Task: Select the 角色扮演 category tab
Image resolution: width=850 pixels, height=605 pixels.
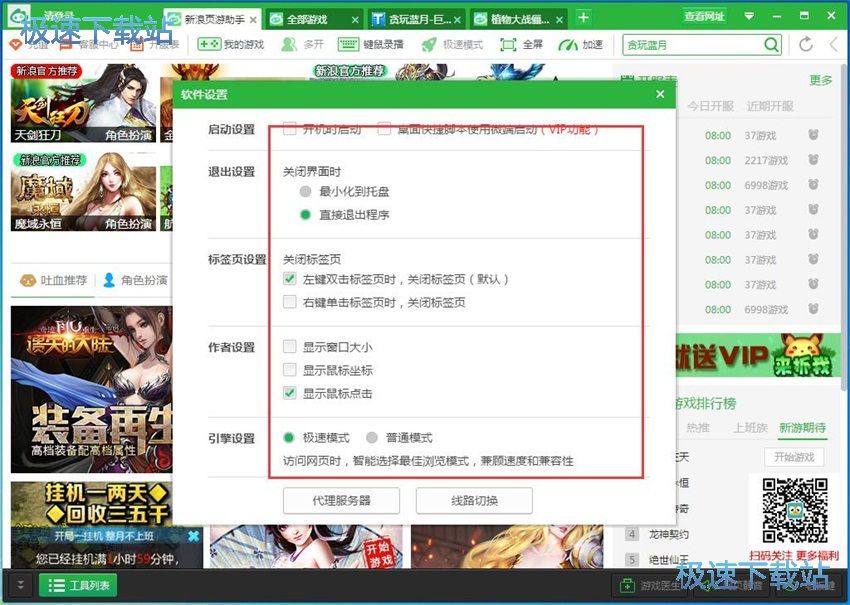Action: point(135,280)
